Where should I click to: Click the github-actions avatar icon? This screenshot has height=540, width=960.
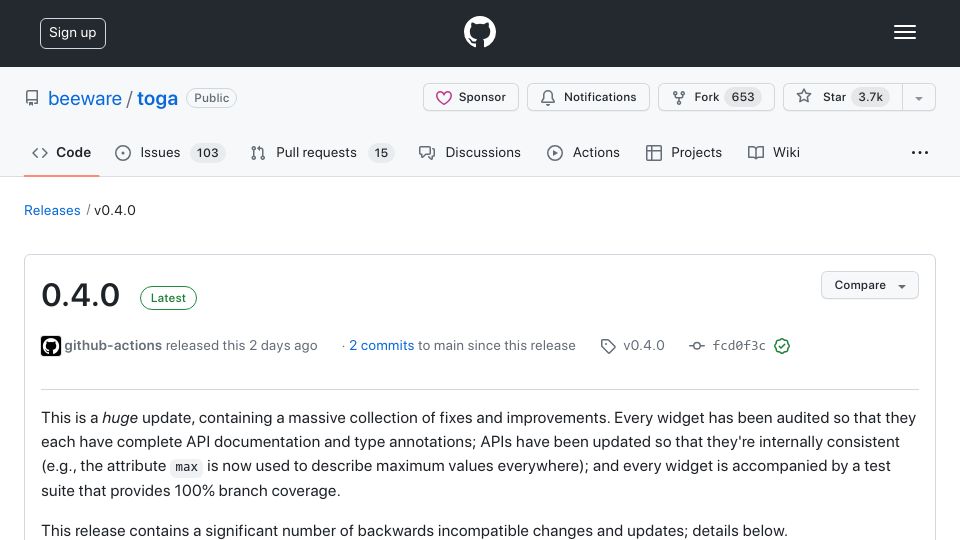coord(51,346)
